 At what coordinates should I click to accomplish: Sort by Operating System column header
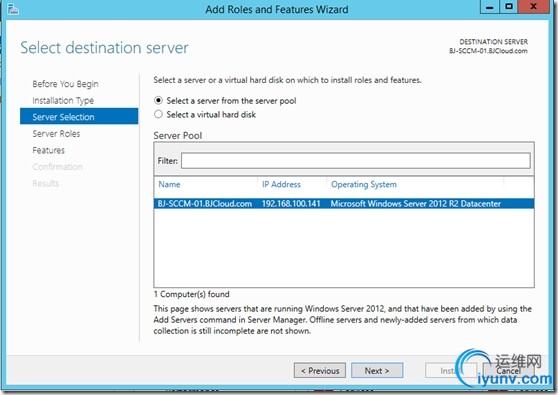tap(364, 184)
